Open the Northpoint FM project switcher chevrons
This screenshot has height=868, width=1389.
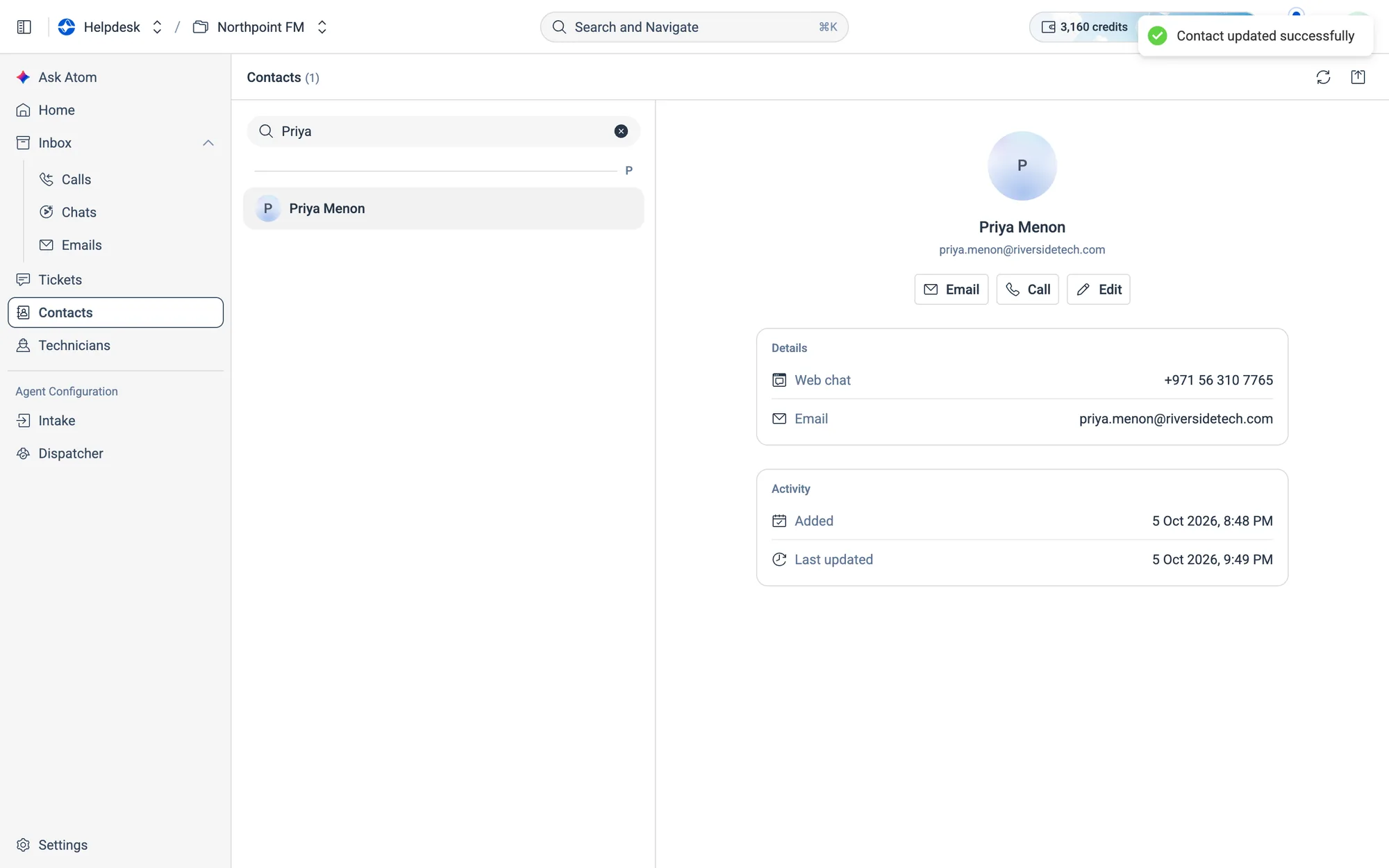322,27
